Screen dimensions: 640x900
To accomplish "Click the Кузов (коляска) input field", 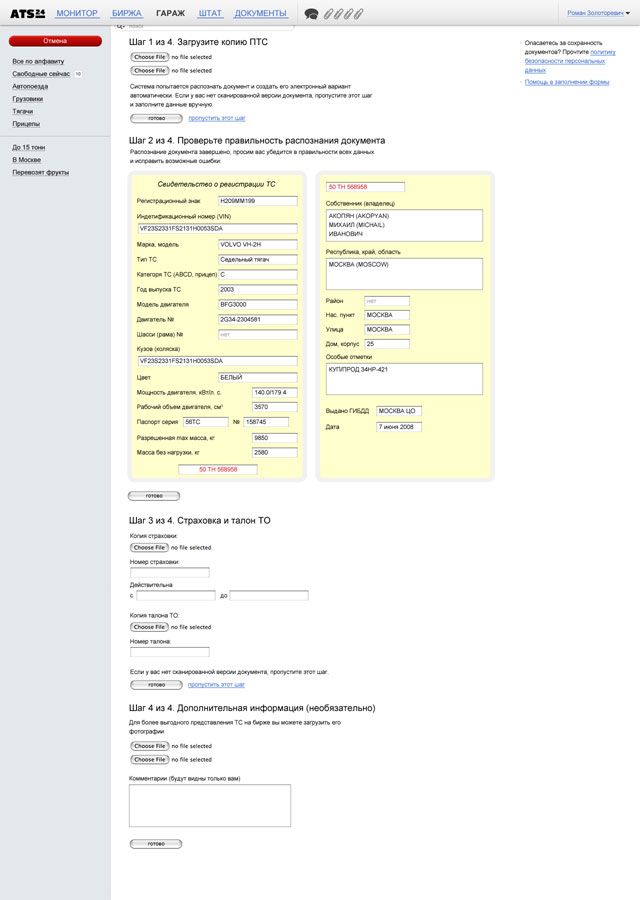I will pyautogui.click(x=217, y=361).
